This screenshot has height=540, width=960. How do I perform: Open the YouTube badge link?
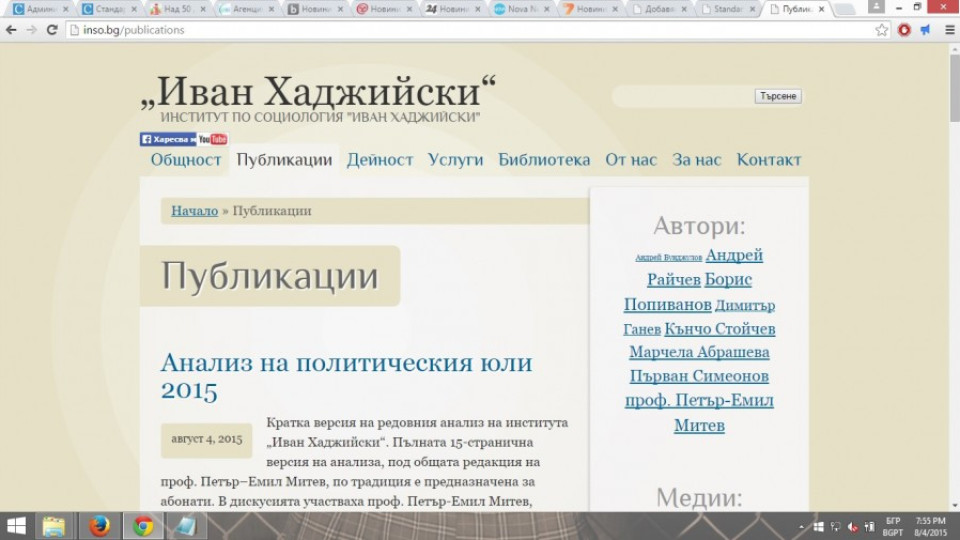click(x=212, y=139)
